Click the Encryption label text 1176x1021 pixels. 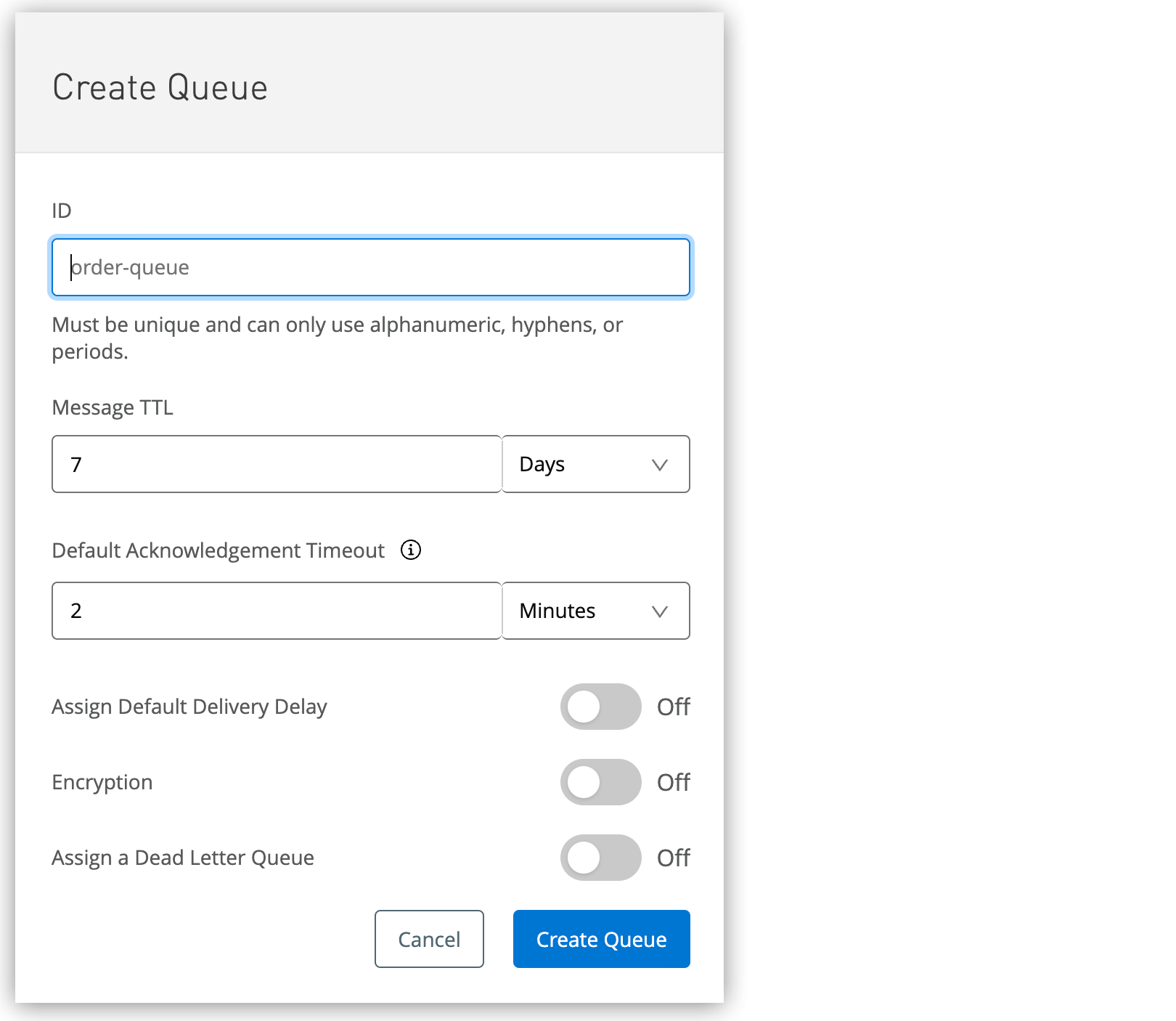point(102,782)
